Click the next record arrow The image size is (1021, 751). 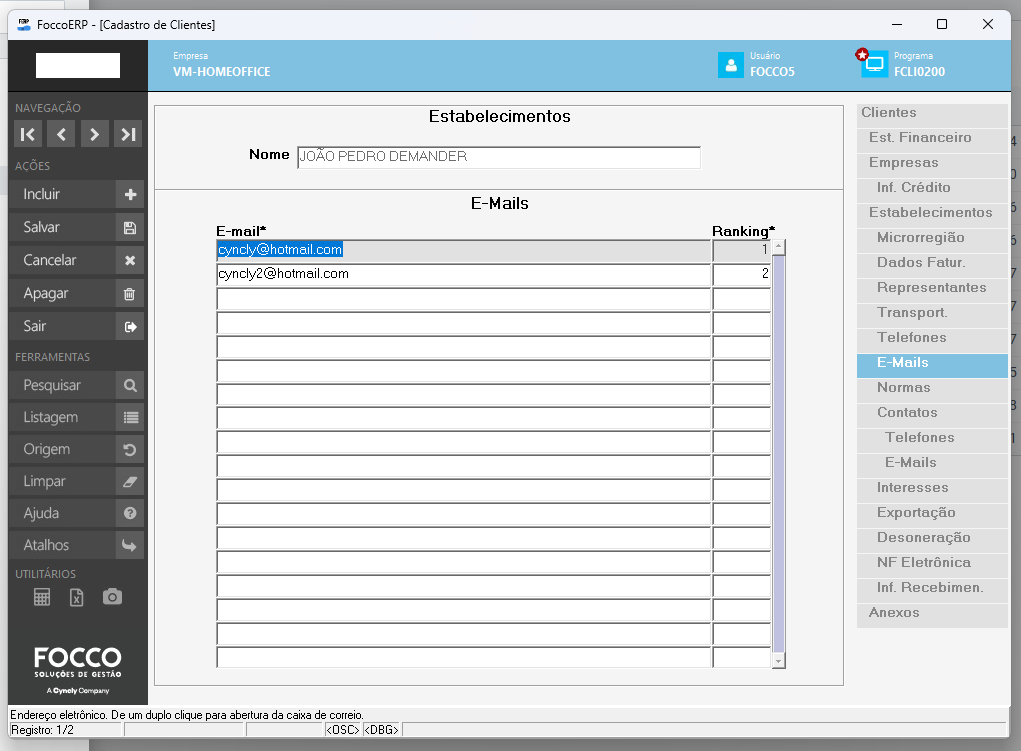tap(94, 134)
